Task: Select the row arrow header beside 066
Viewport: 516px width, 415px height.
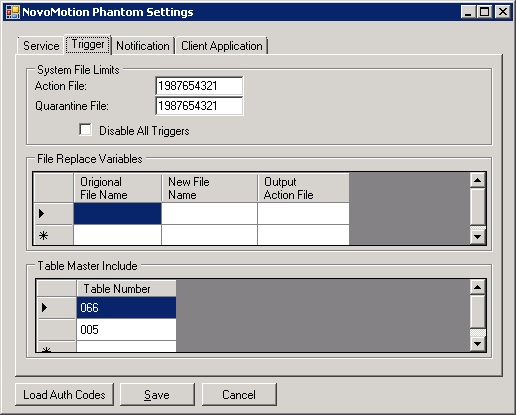Action: point(57,308)
